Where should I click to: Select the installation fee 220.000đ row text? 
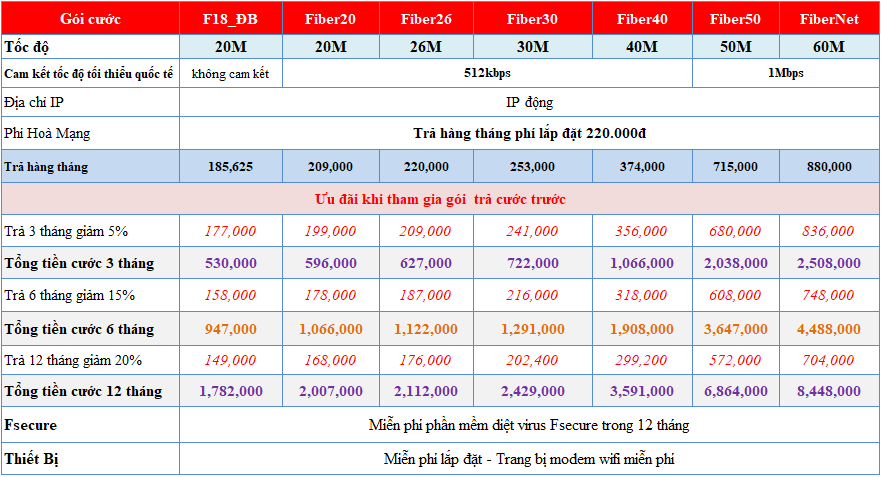[x=529, y=133]
